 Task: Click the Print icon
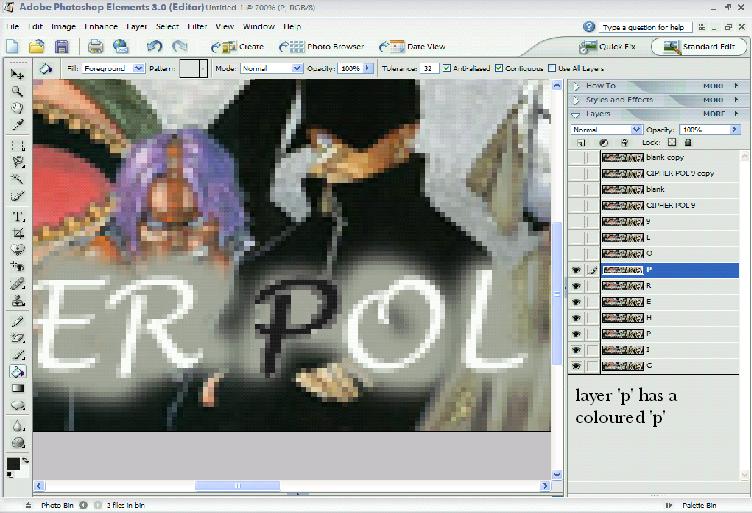[x=95, y=47]
